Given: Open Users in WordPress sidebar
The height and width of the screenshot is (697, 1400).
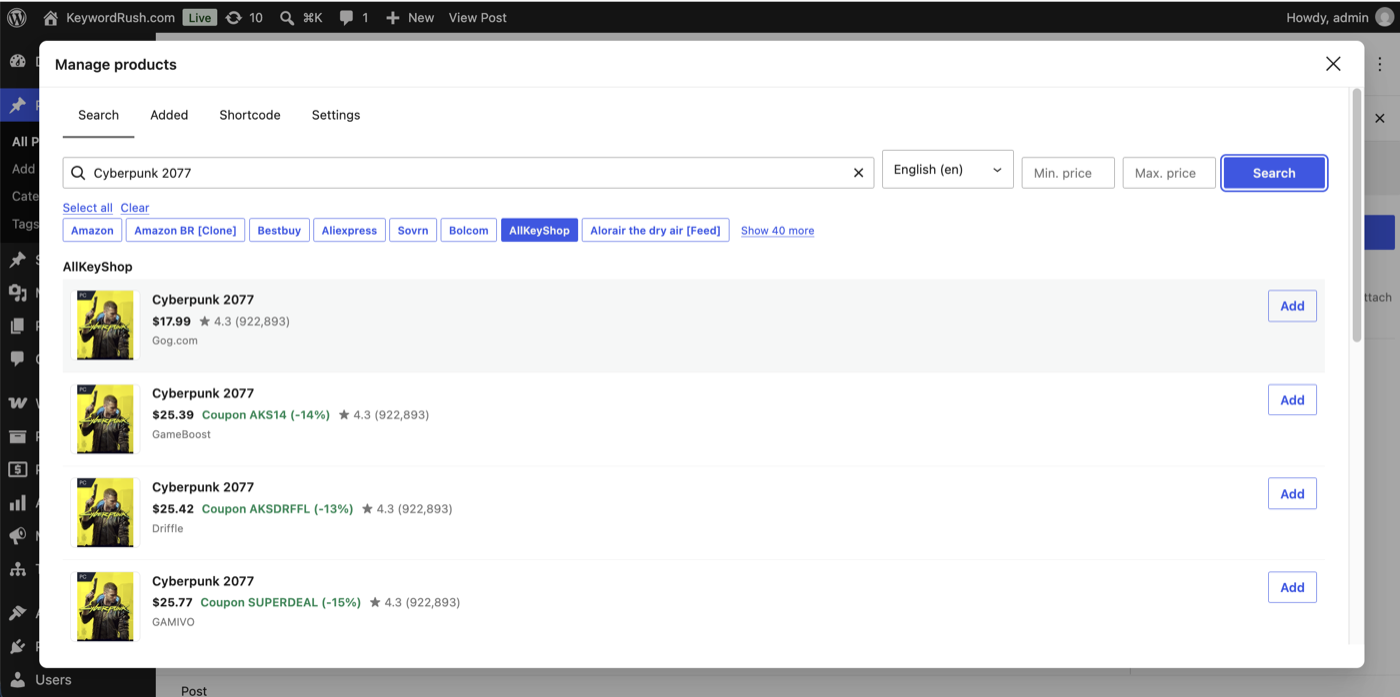Looking at the screenshot, I should (53, 680).
